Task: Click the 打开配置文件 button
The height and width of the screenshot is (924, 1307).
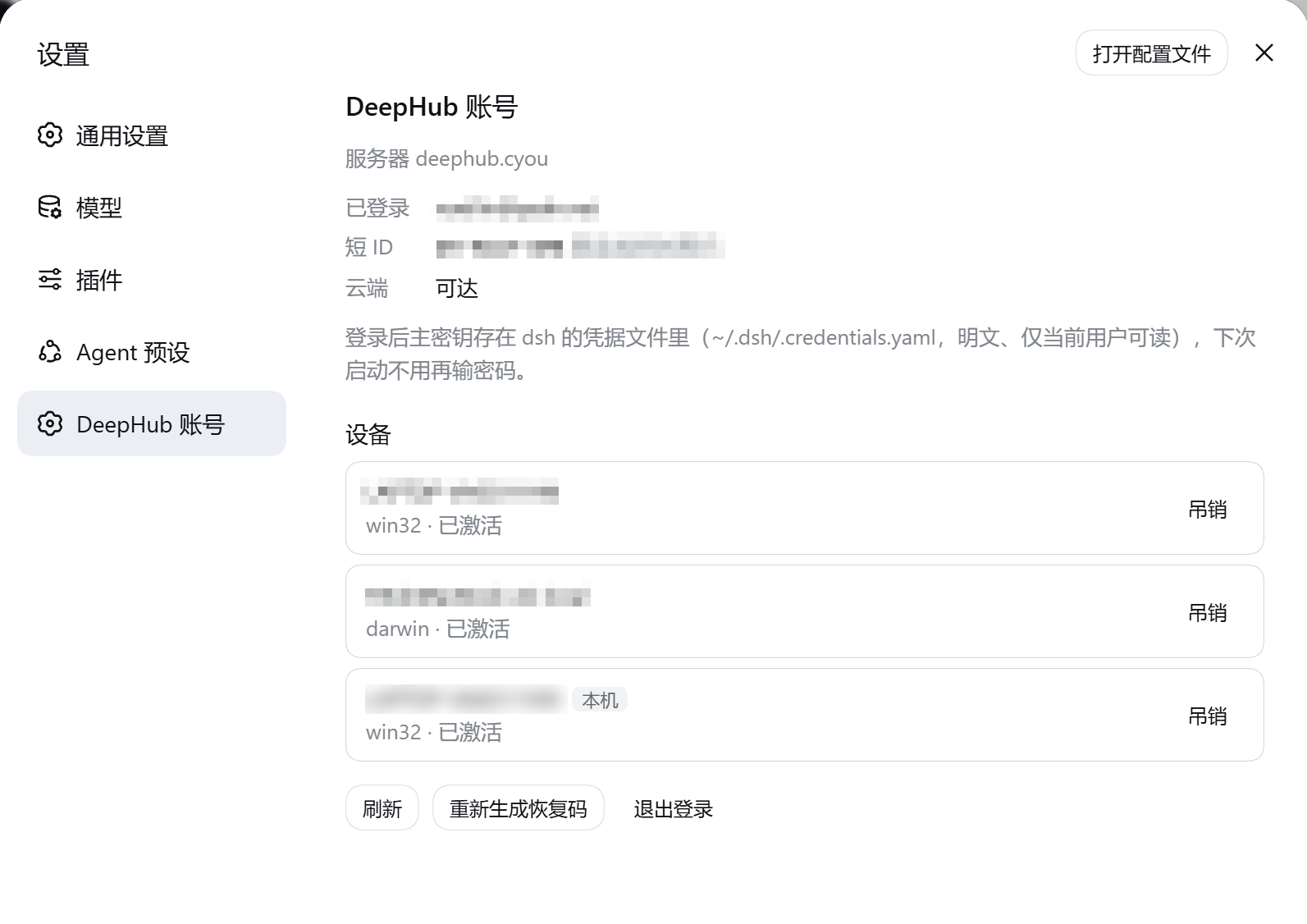Action: pyautogui.click(x=1151, y=53)
